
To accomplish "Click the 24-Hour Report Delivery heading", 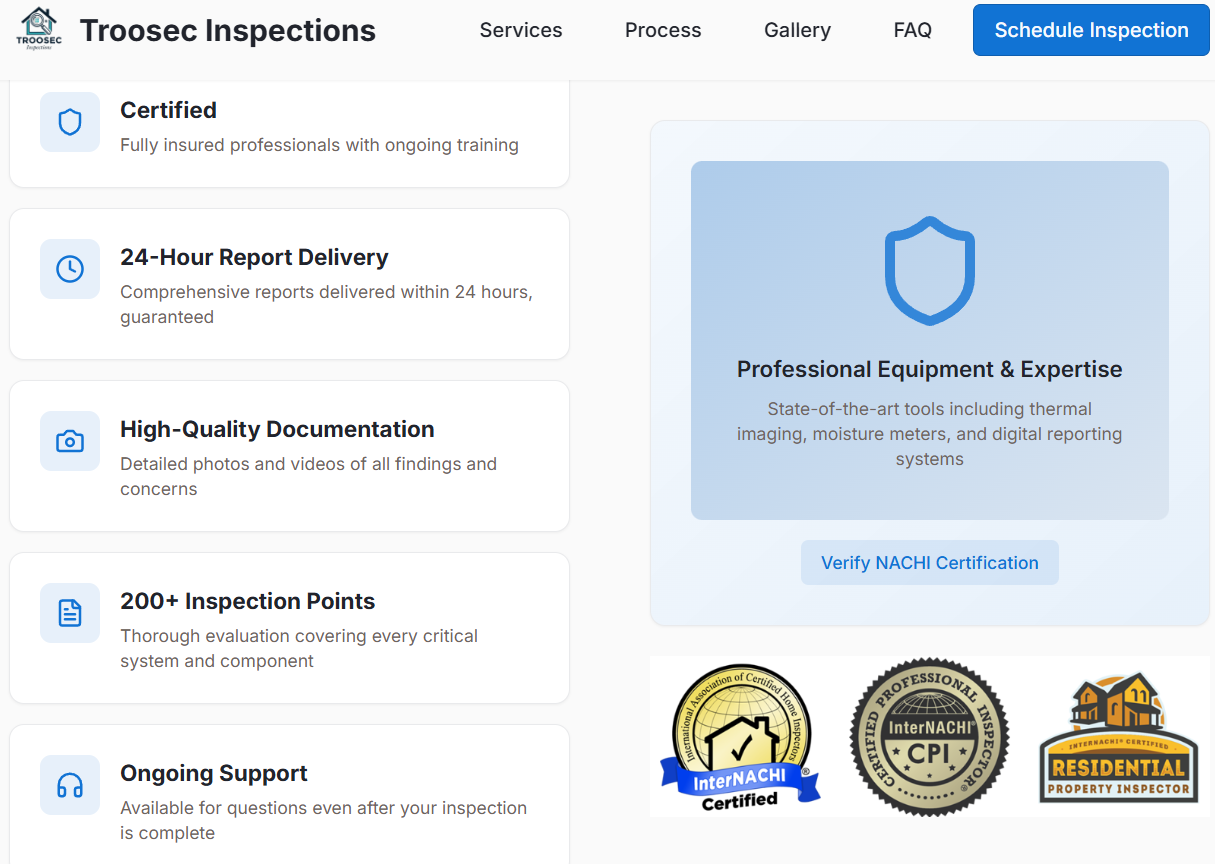I will coord(254,257).
